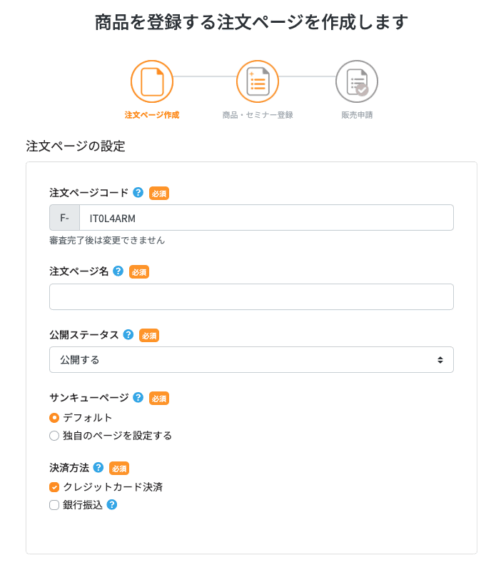This screenshot has width=501, height=565.
Task: Uncheck クレジットカード決済 checkbox
Action: click(x=54, y=487)
